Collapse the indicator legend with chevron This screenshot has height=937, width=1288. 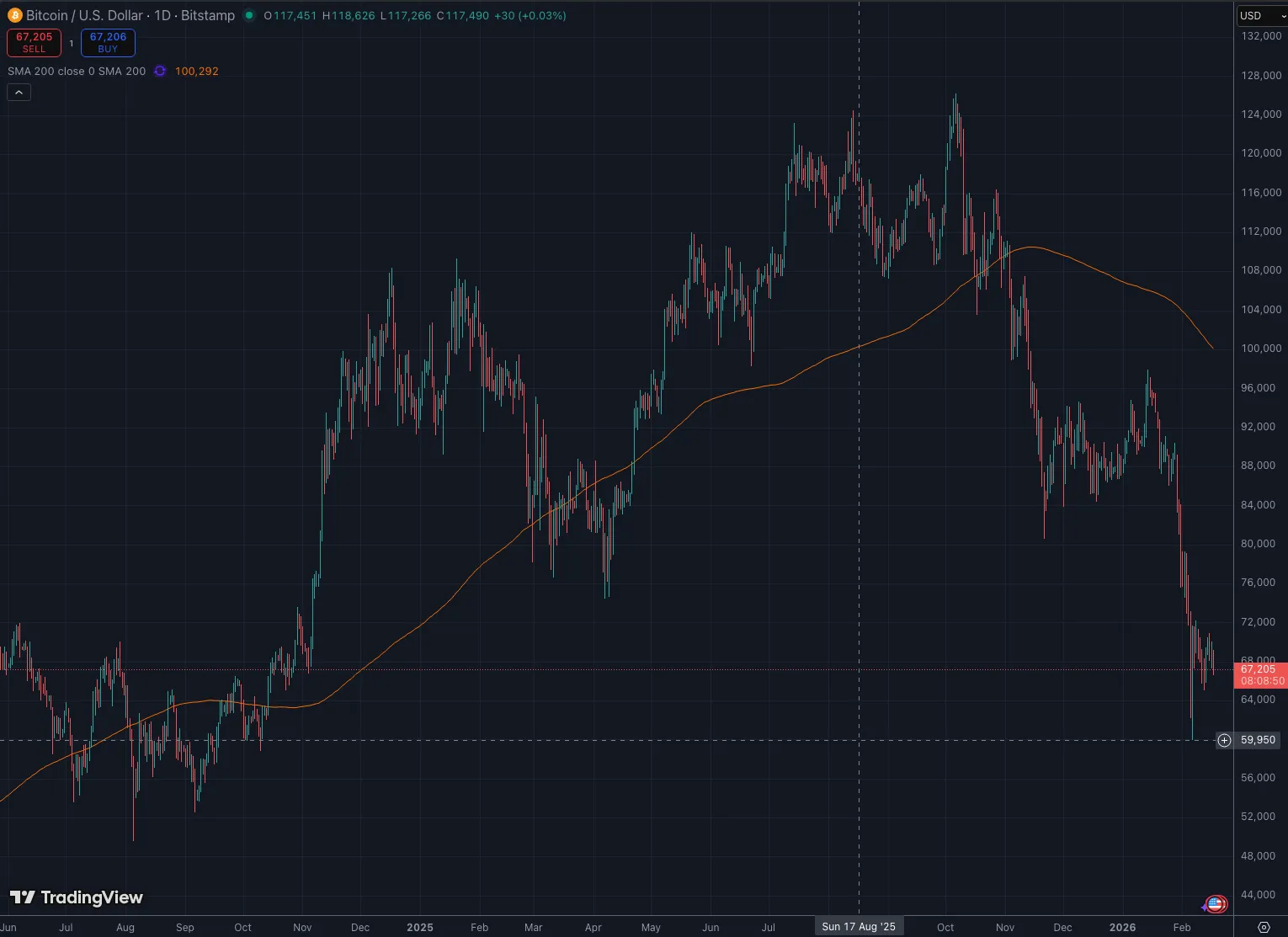pos(19,93)
